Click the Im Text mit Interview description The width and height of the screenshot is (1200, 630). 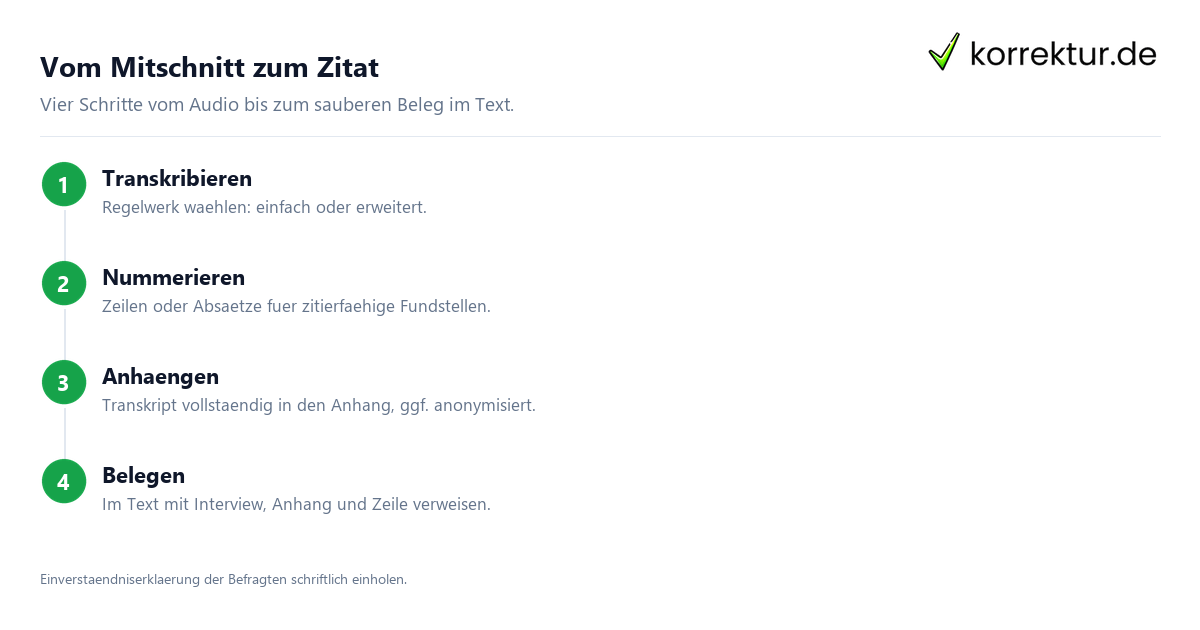tap(296, 505)
